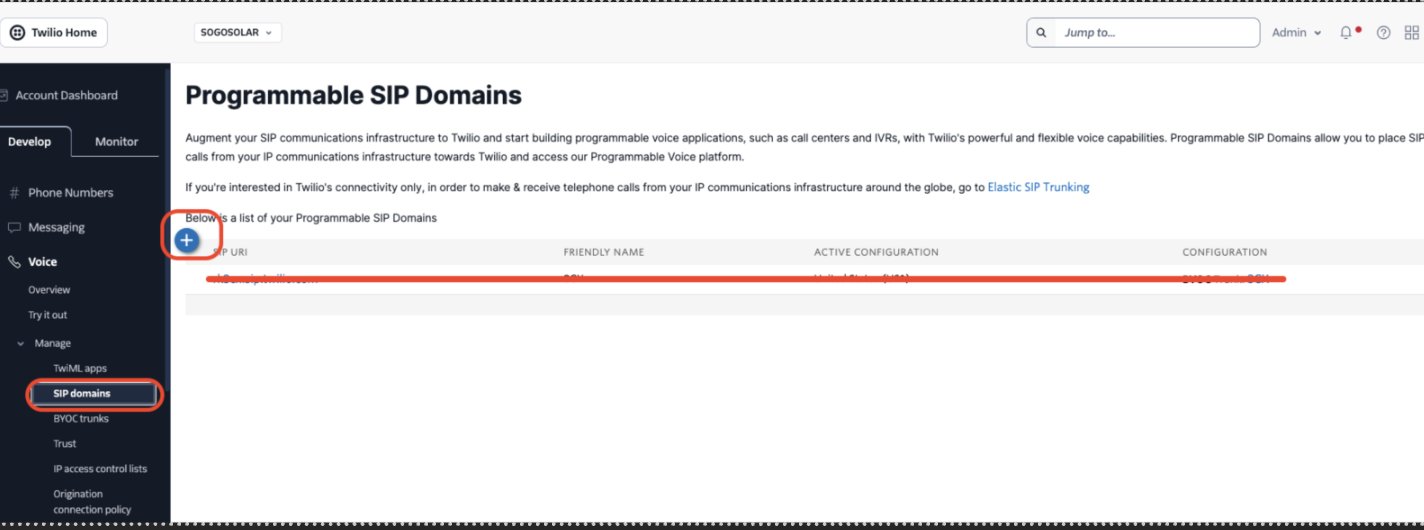Image resolution: width=1424 pixels, height=530 pixels.
Task: Click the search magnifier icon
Action: 1041,33
